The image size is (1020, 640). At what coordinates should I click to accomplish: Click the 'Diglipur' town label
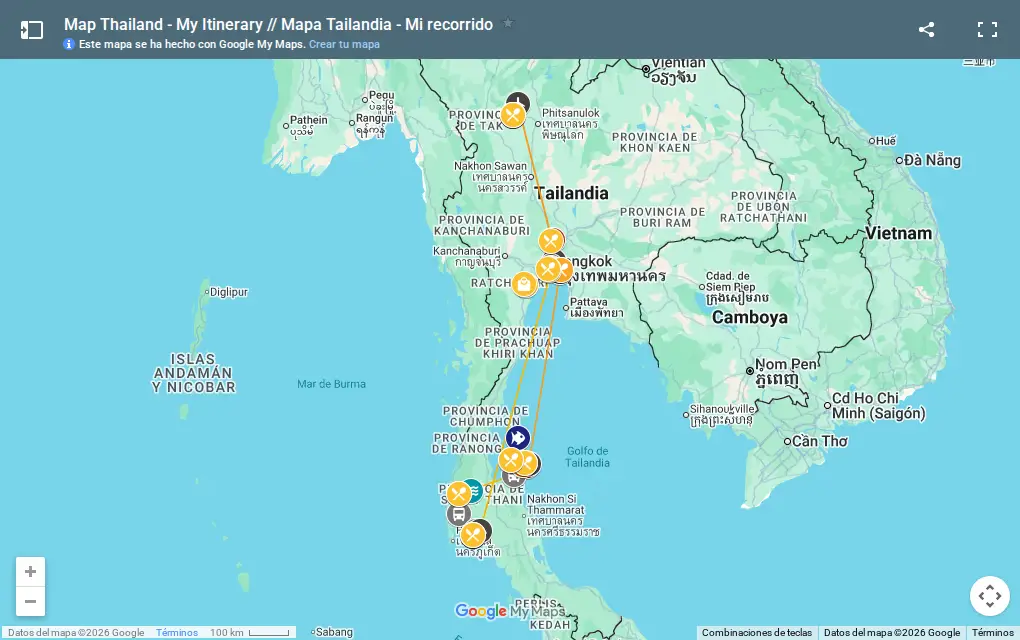[228, 292]
